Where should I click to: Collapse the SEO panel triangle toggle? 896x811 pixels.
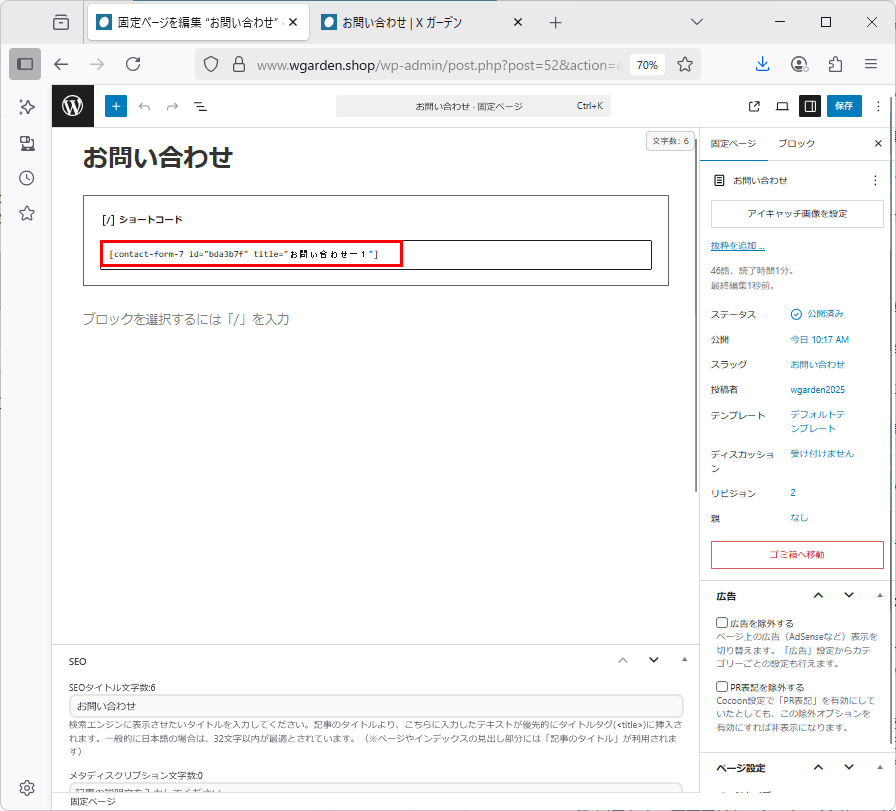click(684, 660)
